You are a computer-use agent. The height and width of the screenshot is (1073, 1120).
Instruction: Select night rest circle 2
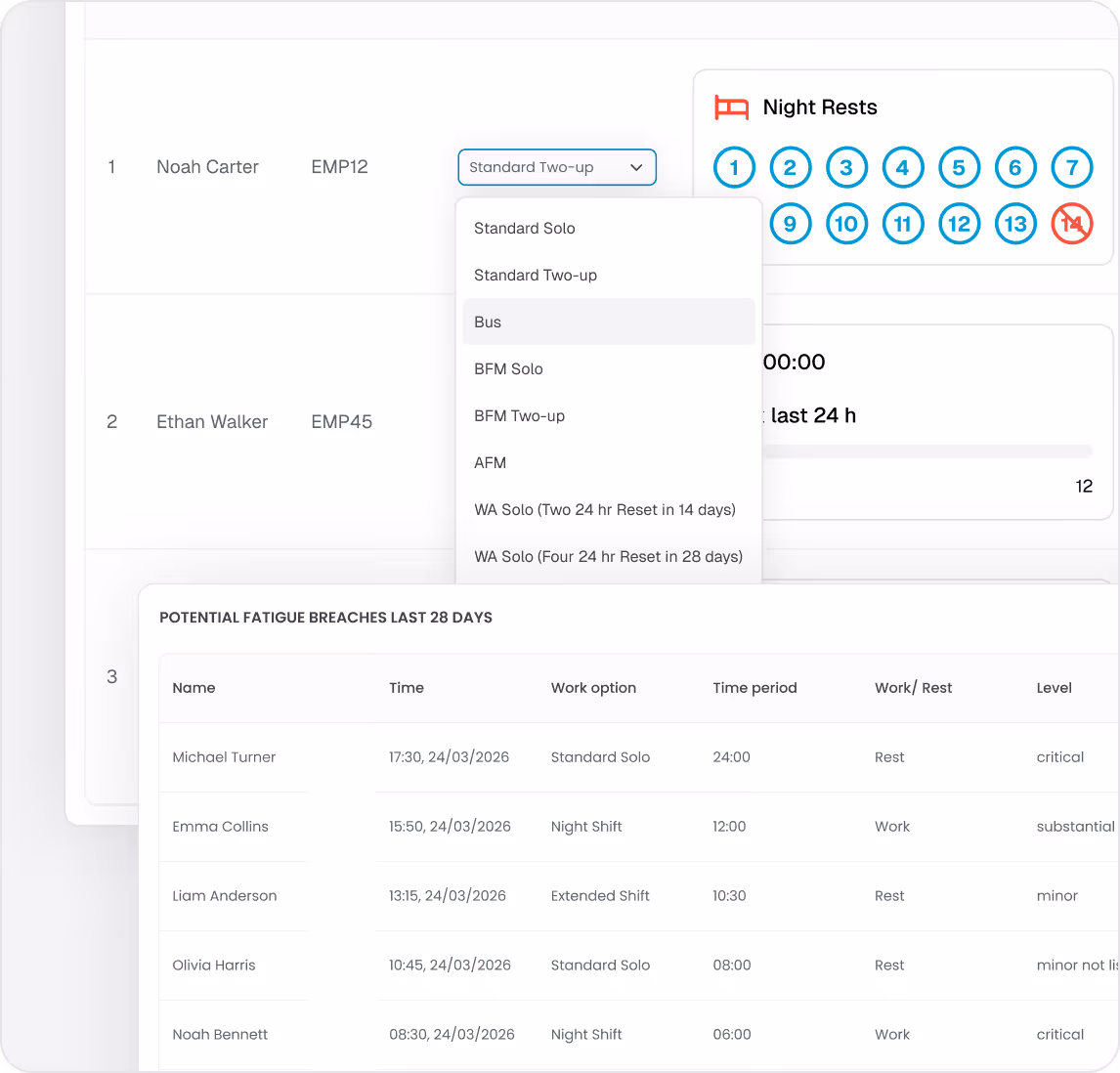791,168
